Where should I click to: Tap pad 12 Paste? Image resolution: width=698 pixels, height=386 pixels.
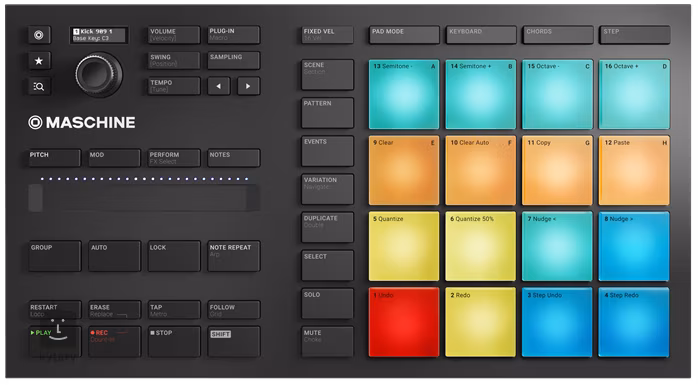(634, 171)
